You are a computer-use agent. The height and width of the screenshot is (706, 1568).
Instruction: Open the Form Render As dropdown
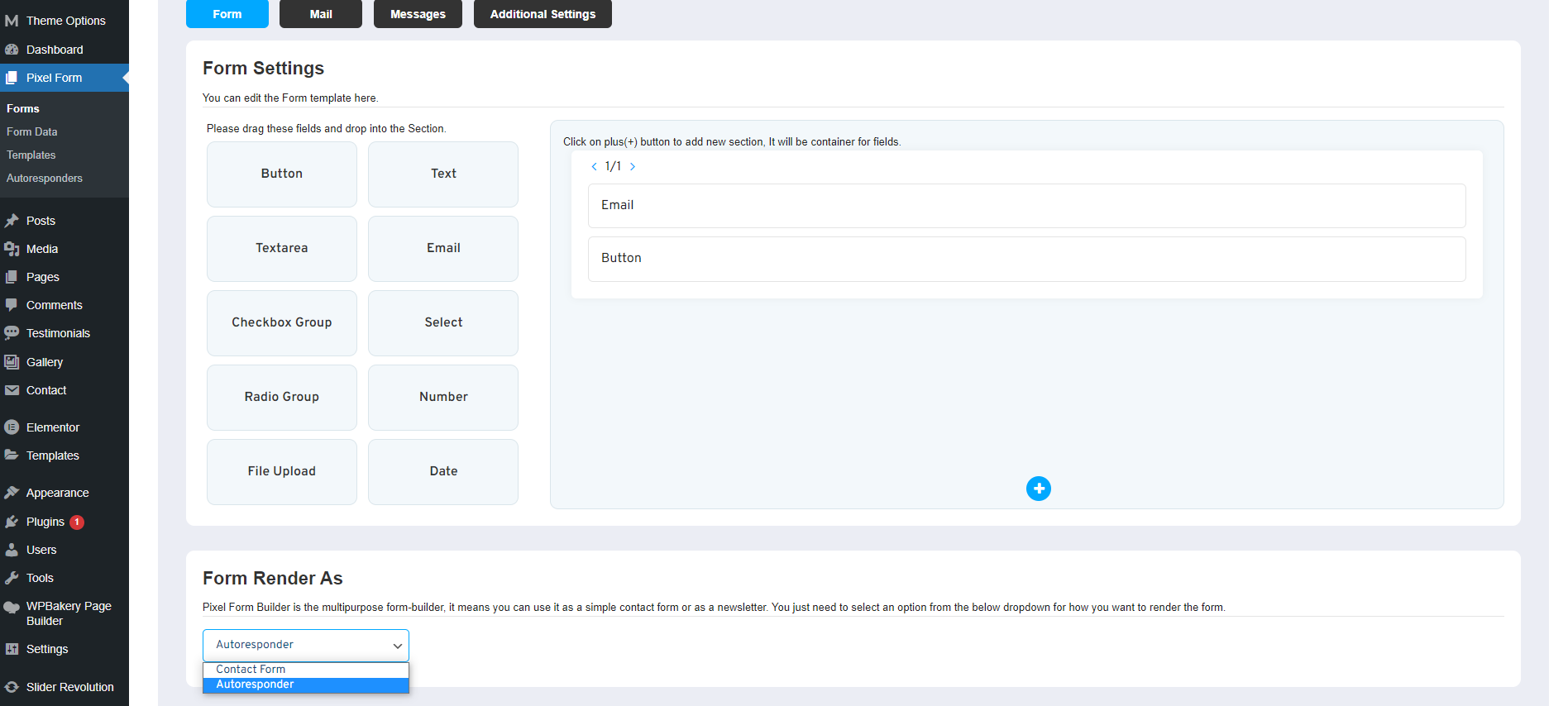coord(305,645)
